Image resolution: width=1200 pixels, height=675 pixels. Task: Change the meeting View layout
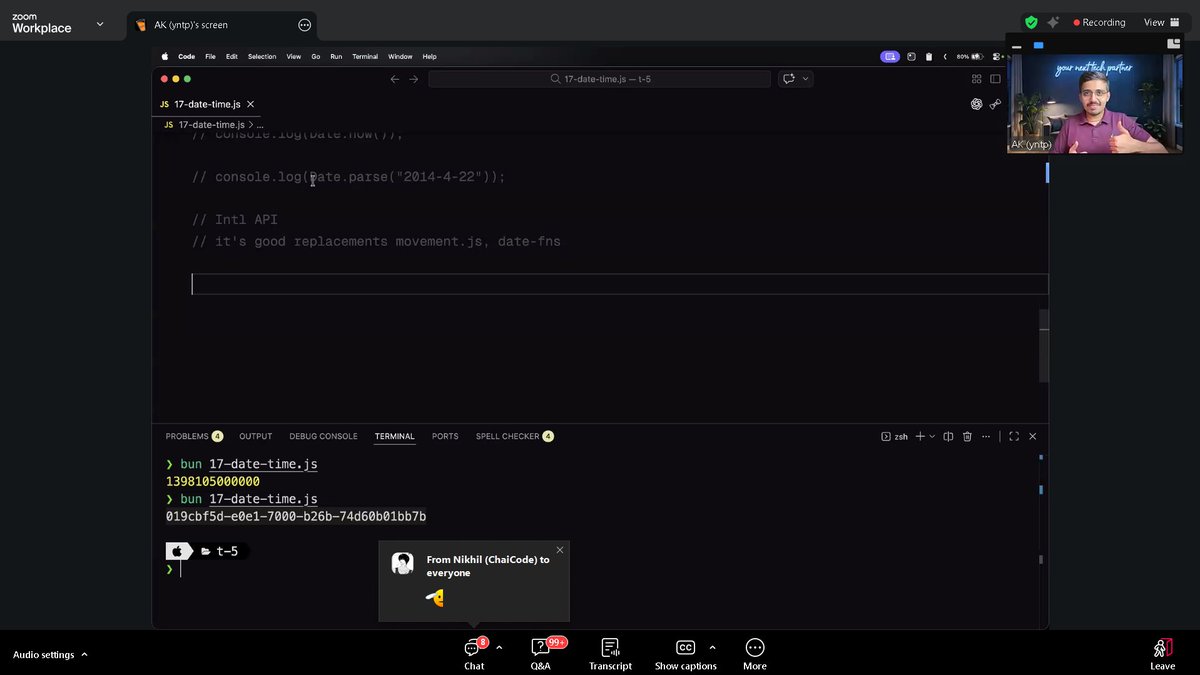(x=1160, y=22)
